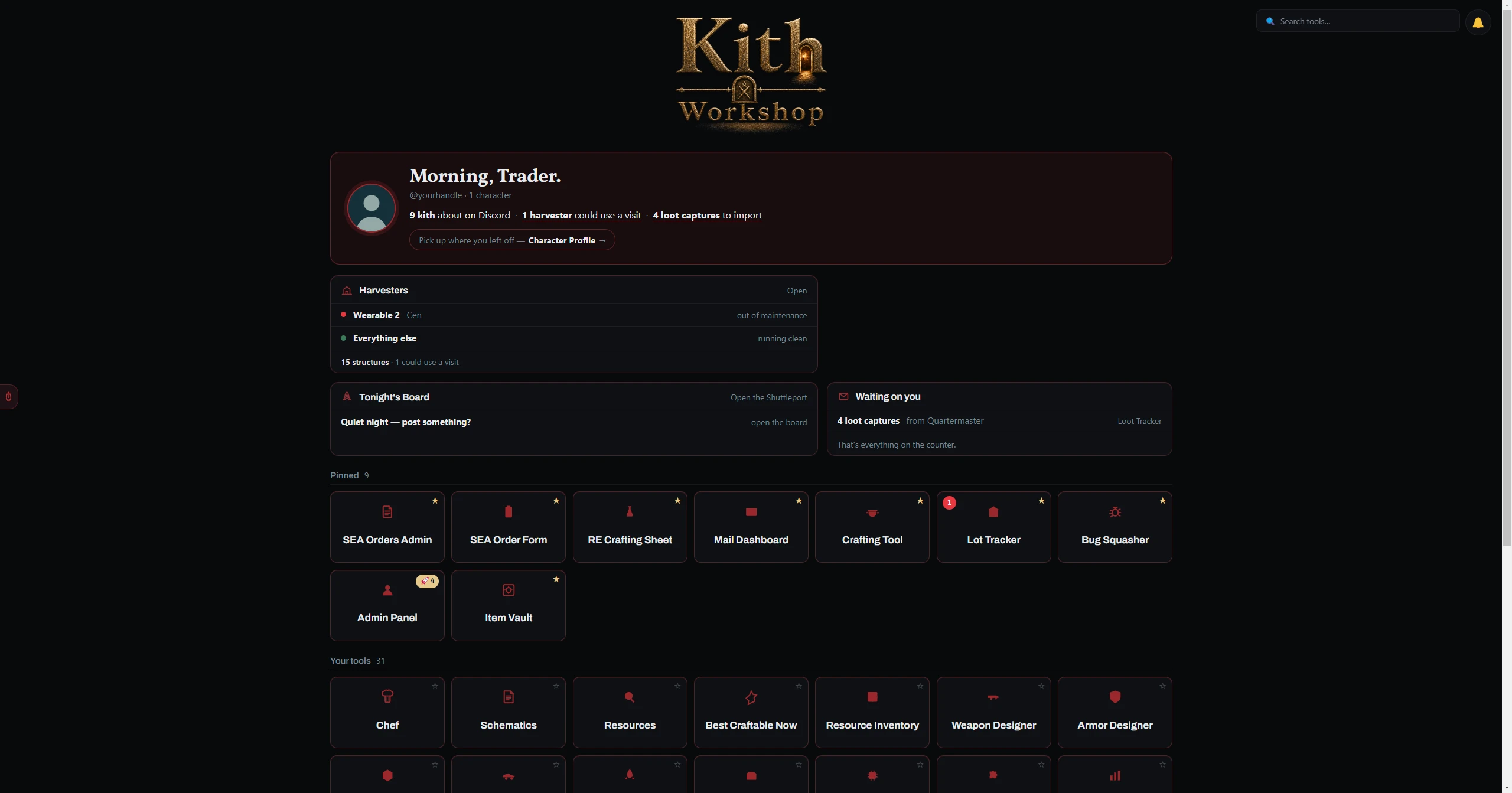This screenshot has height=793, width=1512.
Task: Click '9 kith about on Discord' text
Action: [460, 216]
